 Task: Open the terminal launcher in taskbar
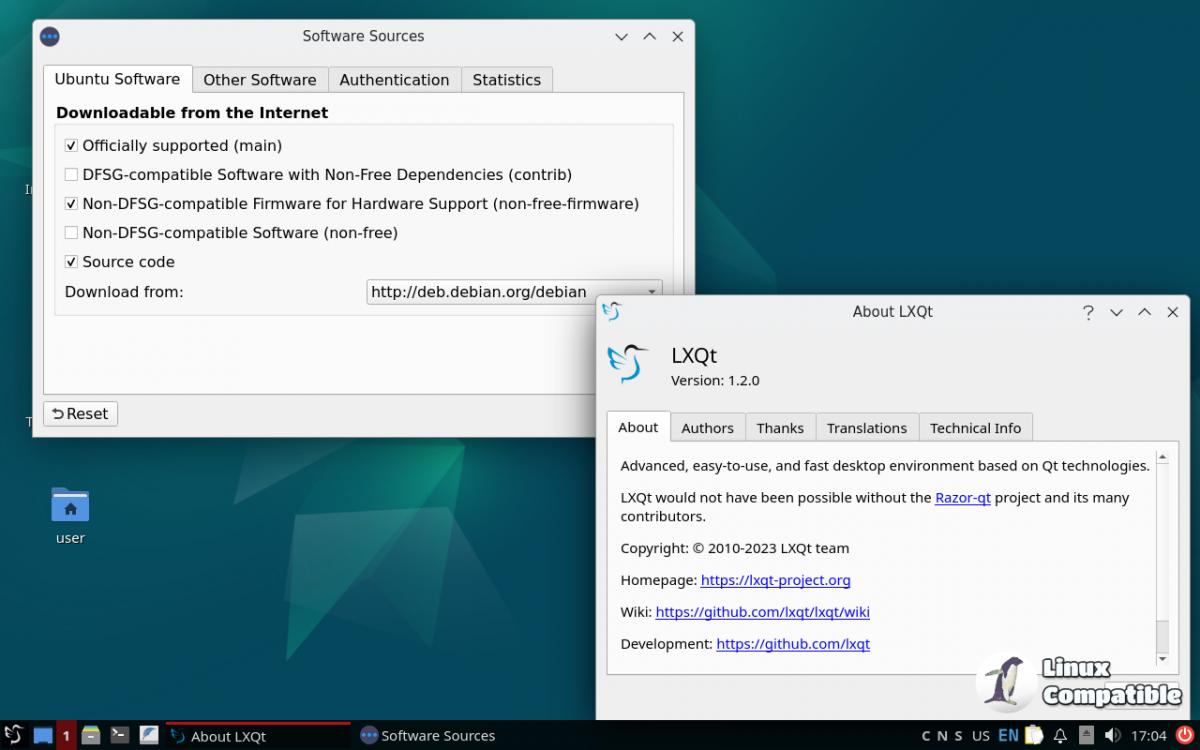click(119, 735)
